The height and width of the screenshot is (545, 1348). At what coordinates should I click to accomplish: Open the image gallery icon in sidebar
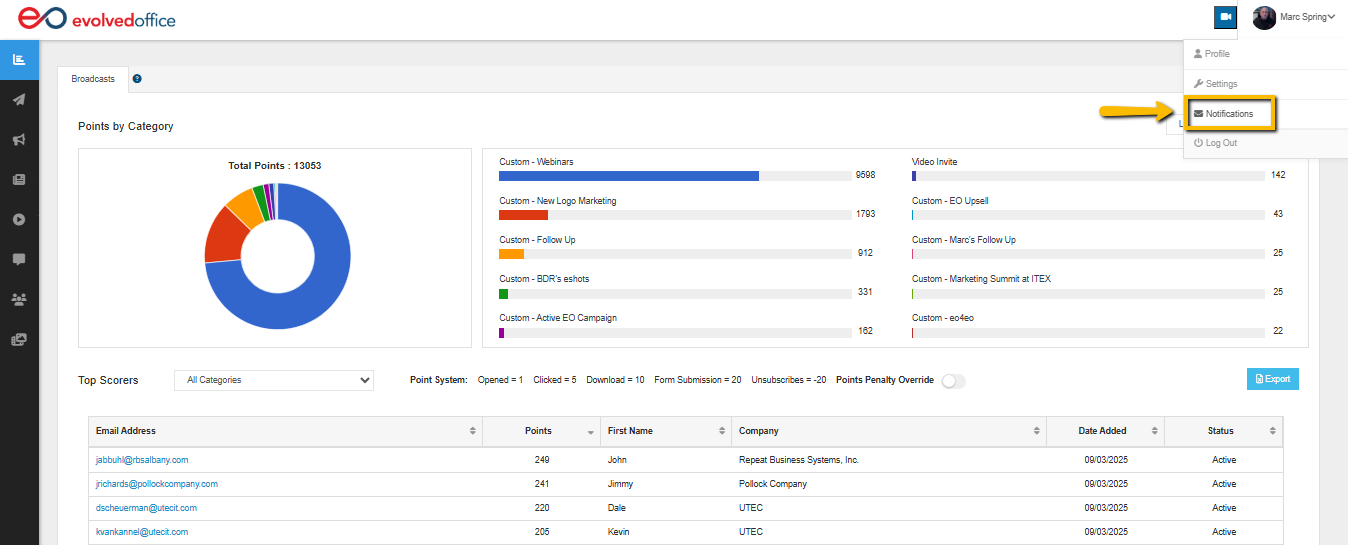coord(19,339)
